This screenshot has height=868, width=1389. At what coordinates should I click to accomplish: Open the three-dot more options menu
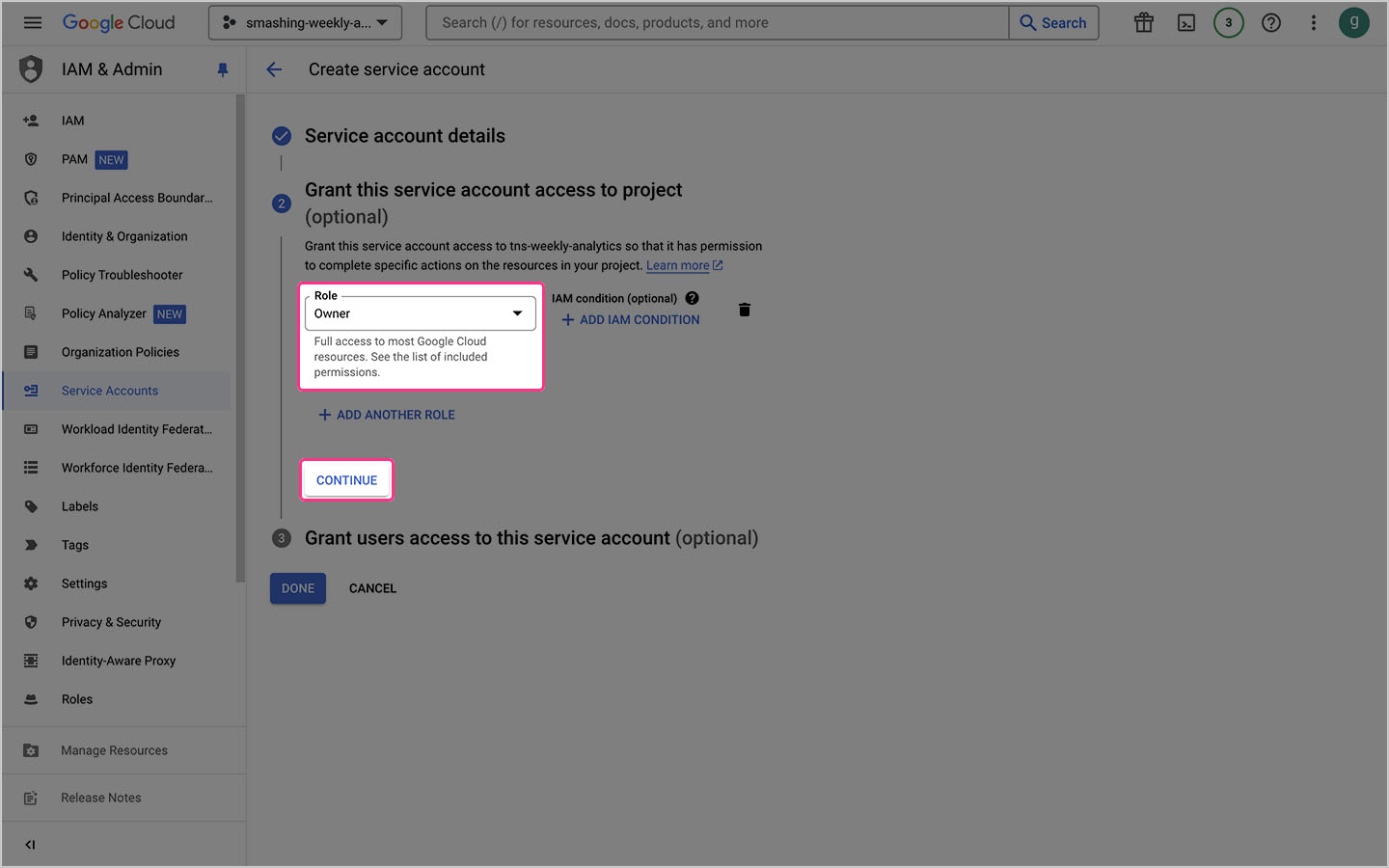[1313, 22]
